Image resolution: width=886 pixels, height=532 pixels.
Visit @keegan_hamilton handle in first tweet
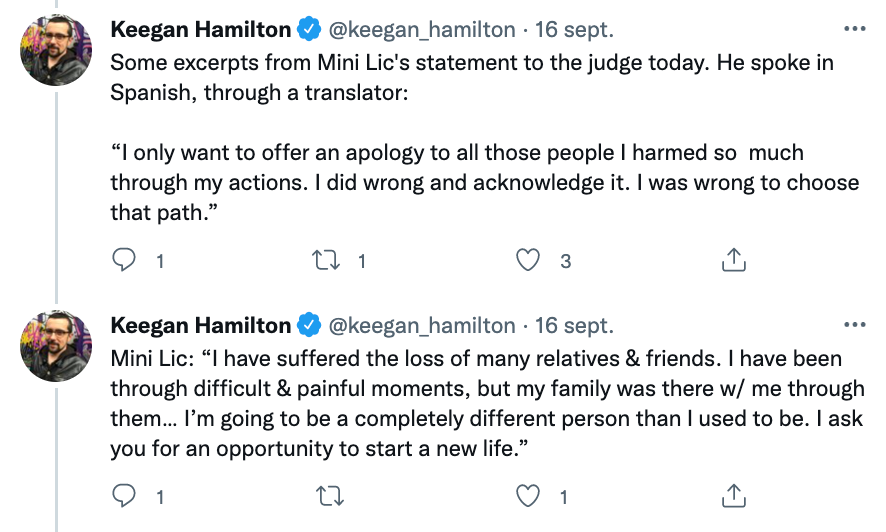click(422, 30)
